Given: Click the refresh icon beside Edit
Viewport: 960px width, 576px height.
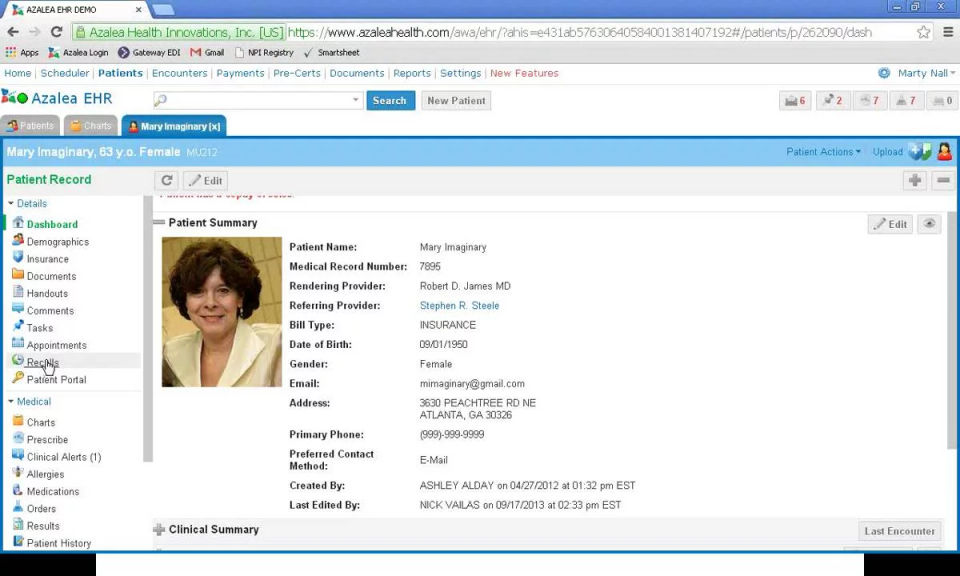Looking at the screenshot, I should tap(167, 181).
